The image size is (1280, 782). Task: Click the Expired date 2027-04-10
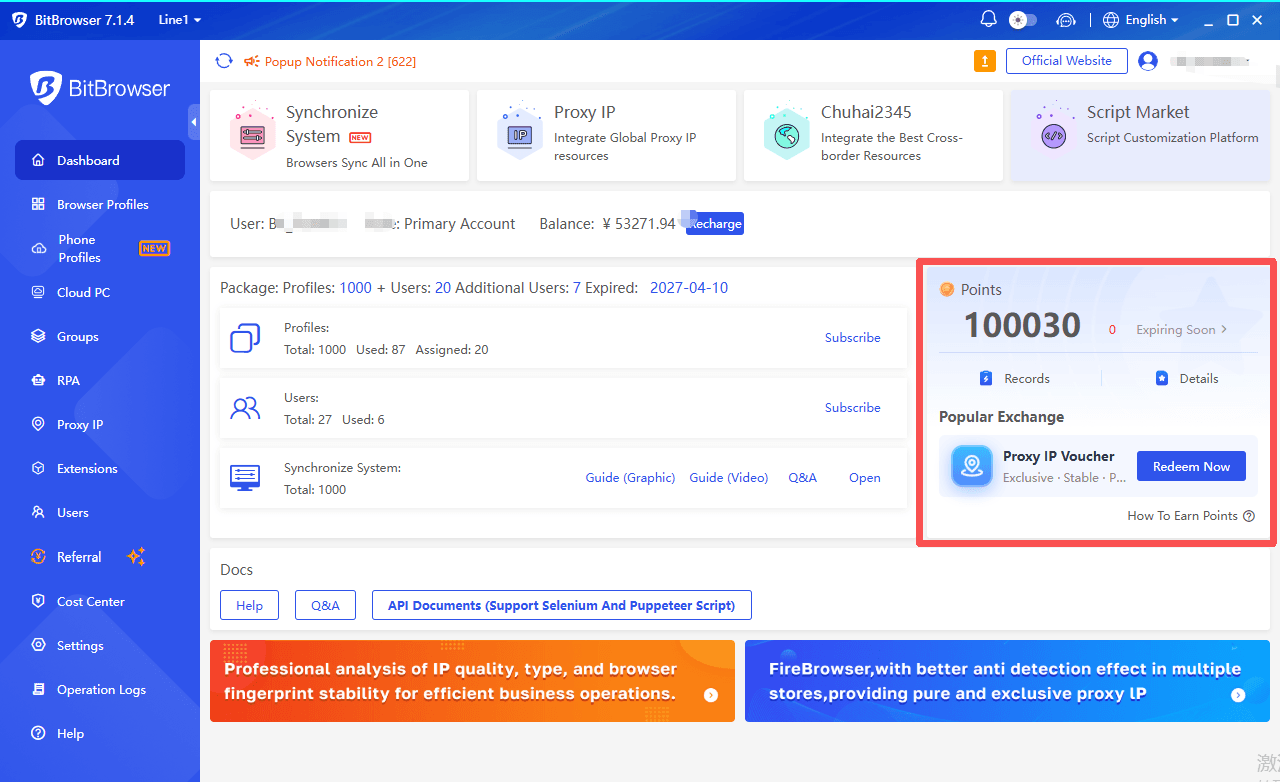click(x=689, y=287)
